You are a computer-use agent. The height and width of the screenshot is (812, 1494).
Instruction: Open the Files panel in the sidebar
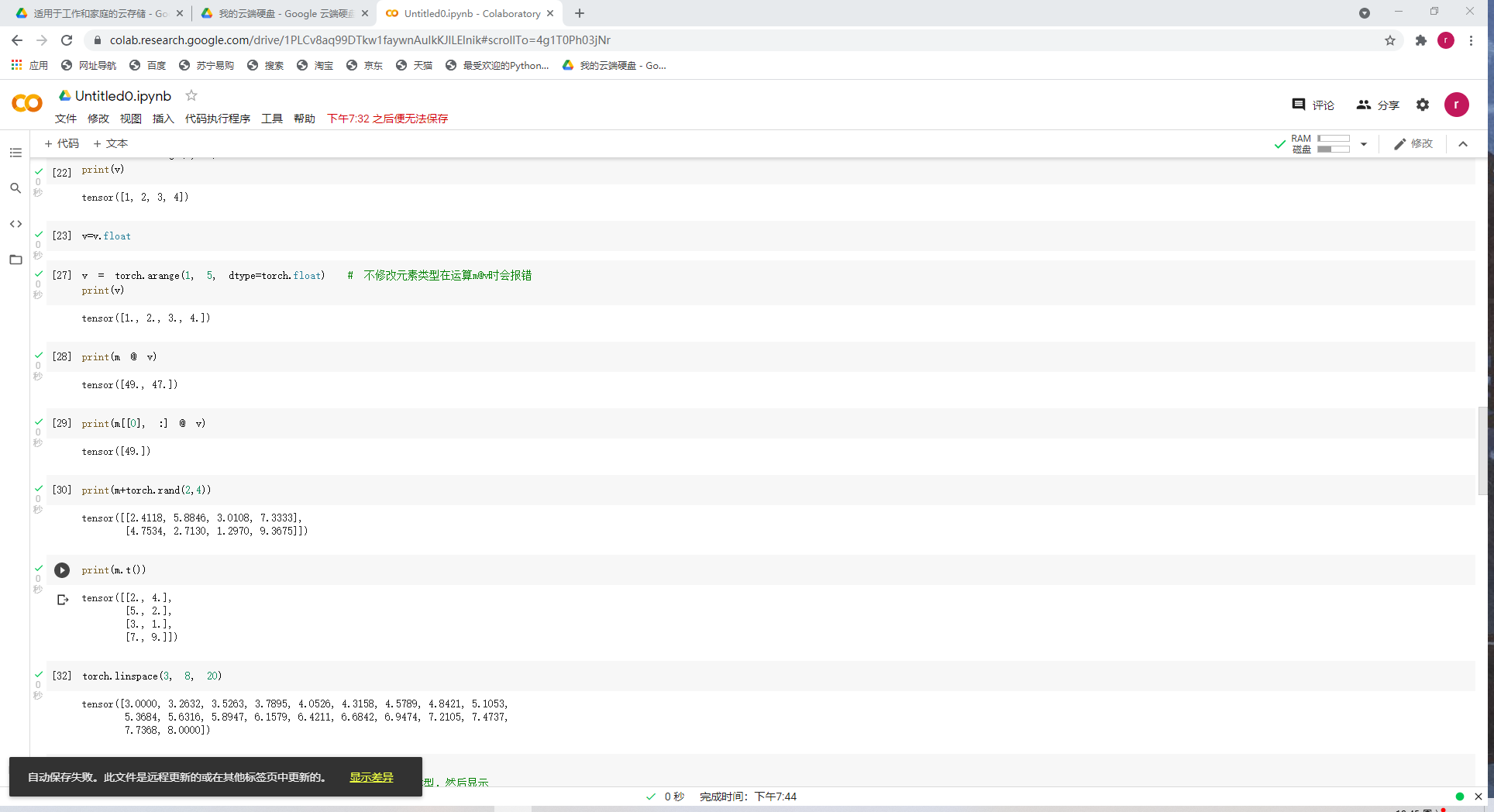point(15,260)
